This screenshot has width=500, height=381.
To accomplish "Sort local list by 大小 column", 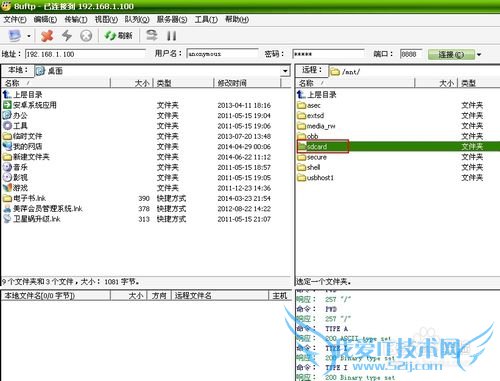I will (132, 83).
